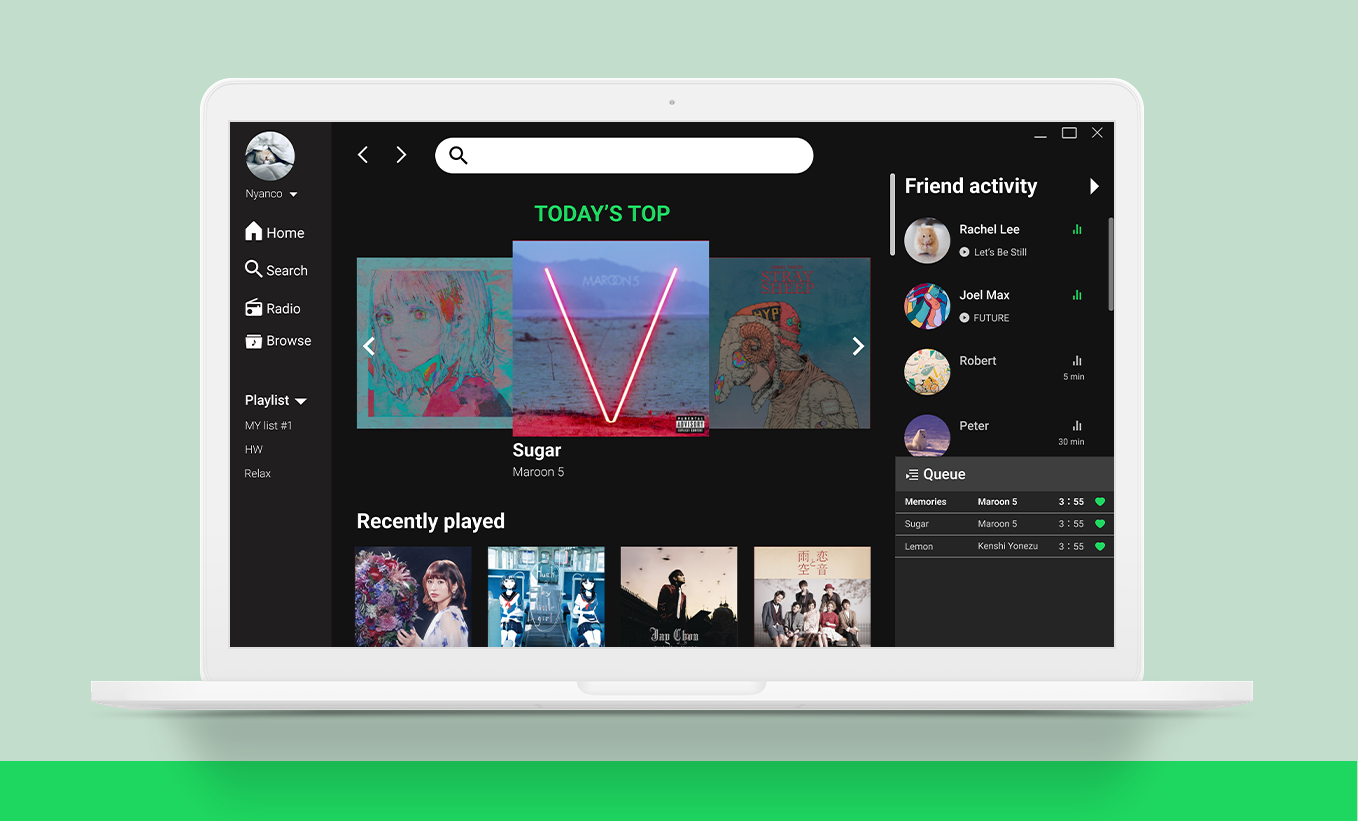Click the Home house icon
Viewport: 1358px width, 821px height.
pos(254,231)
